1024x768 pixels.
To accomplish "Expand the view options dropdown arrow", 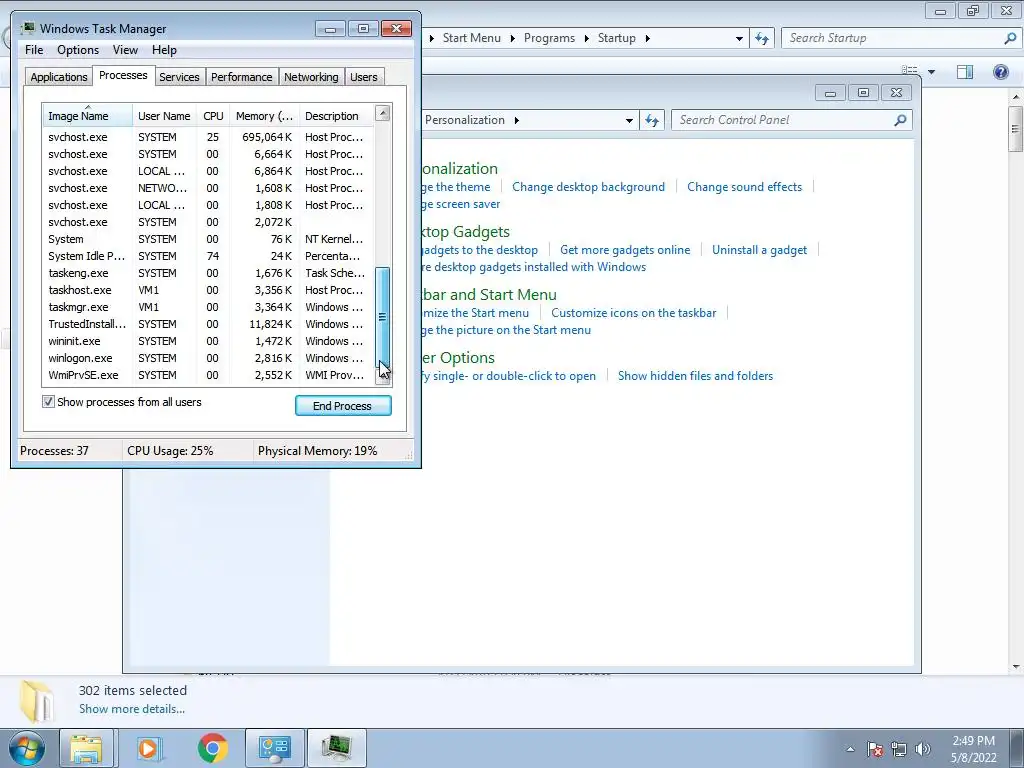I will [x=932, y=72].
